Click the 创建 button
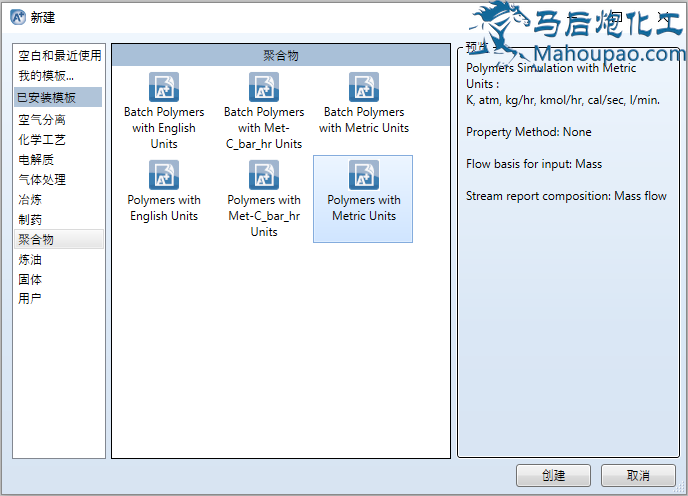The width and height of the screenshot is (688, 496). pos(553,475)
